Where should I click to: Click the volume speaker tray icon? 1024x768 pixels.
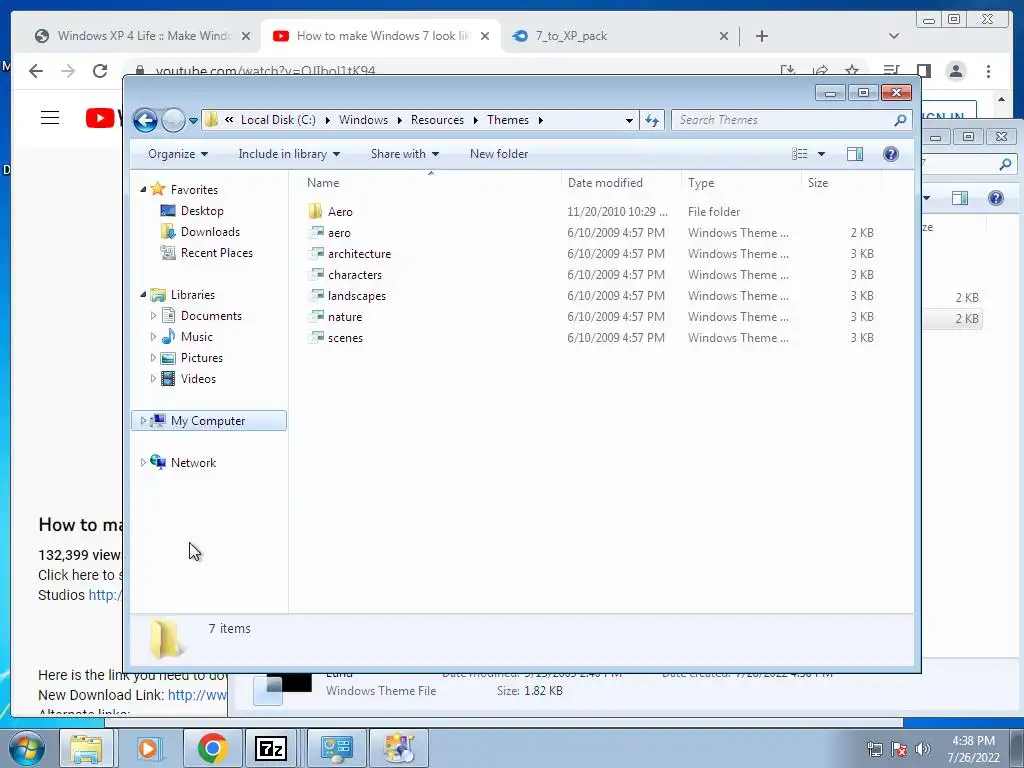[x=922, y=749]
